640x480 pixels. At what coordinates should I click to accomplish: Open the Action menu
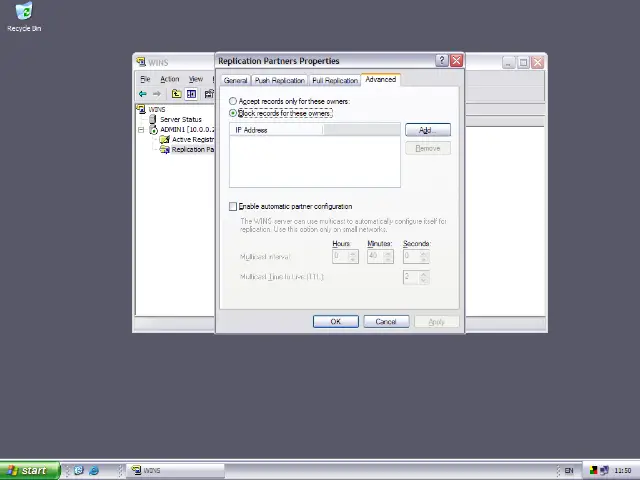pos(169,79)
